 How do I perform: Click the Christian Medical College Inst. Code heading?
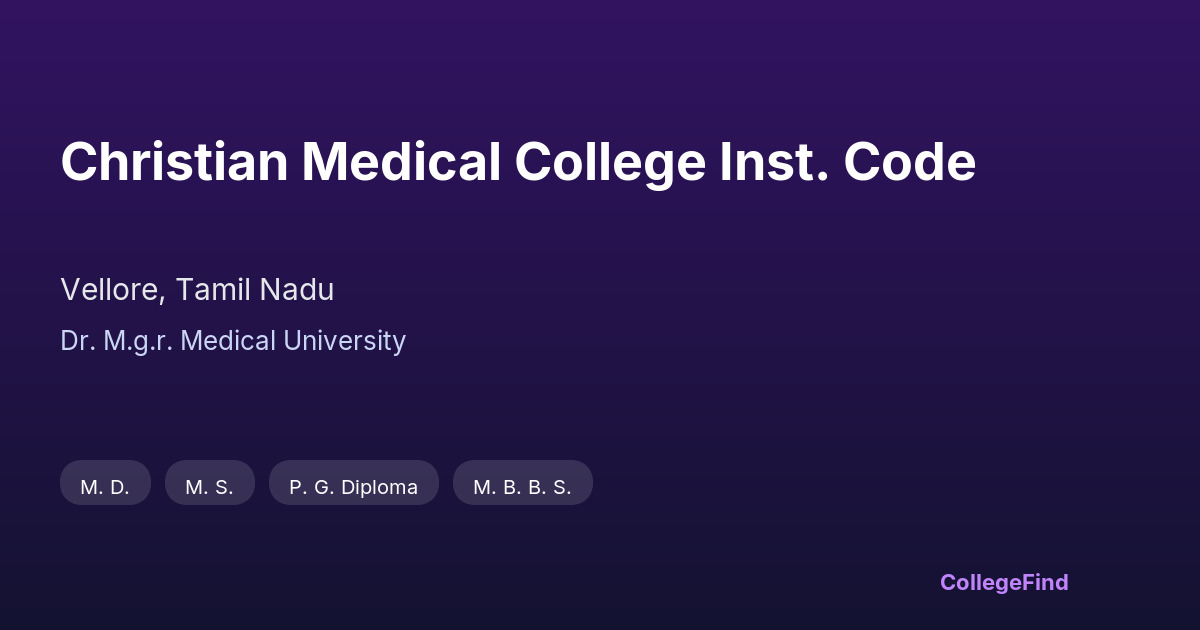[518, 162]
